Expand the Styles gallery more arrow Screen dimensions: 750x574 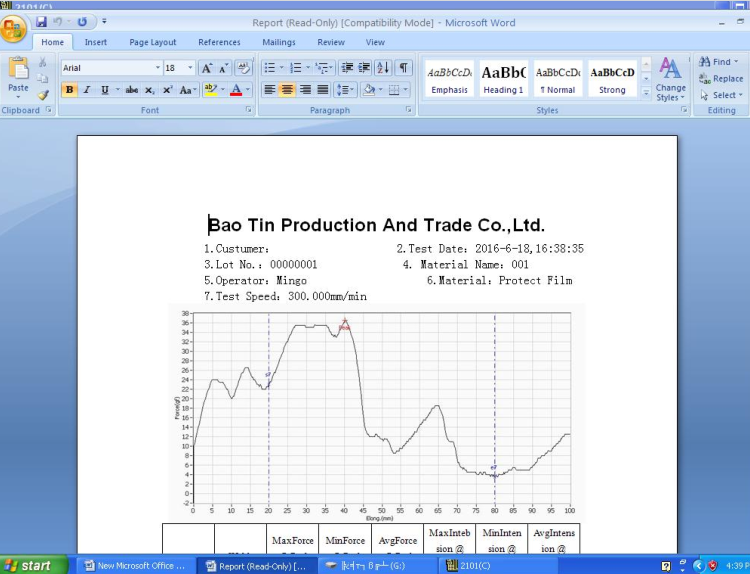pyautogui.click(x=646, y=93)
